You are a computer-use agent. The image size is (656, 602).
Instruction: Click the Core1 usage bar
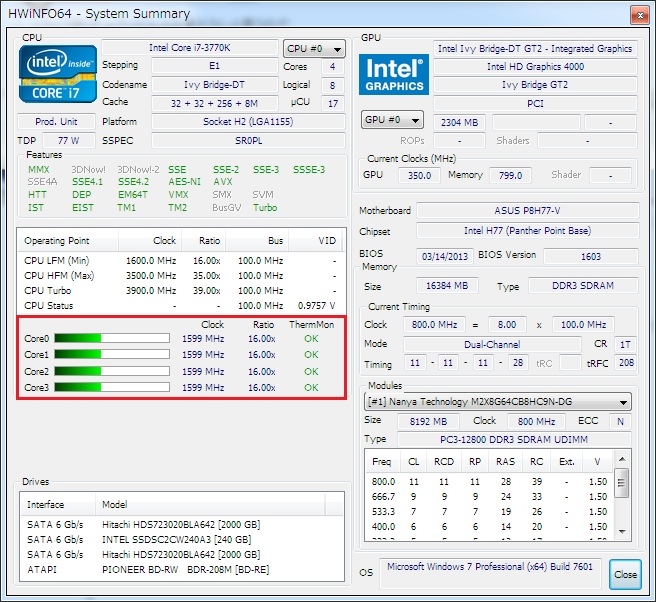[112, 354]
